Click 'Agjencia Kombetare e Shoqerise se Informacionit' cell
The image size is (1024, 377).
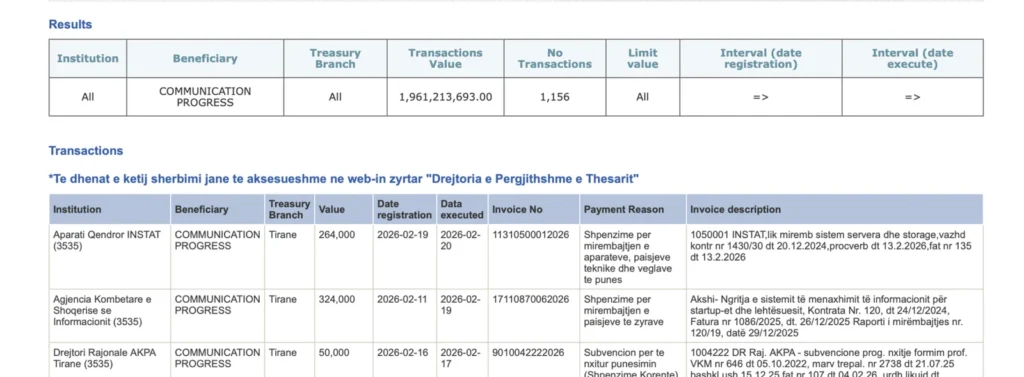click(103, 310)
